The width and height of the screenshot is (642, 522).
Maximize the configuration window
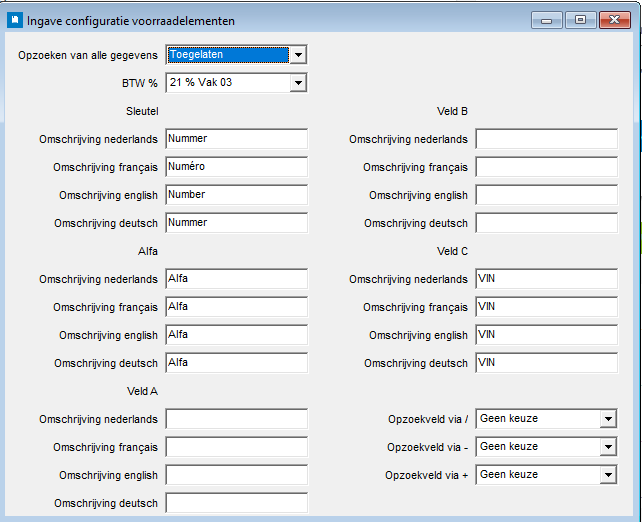point(579,18)
